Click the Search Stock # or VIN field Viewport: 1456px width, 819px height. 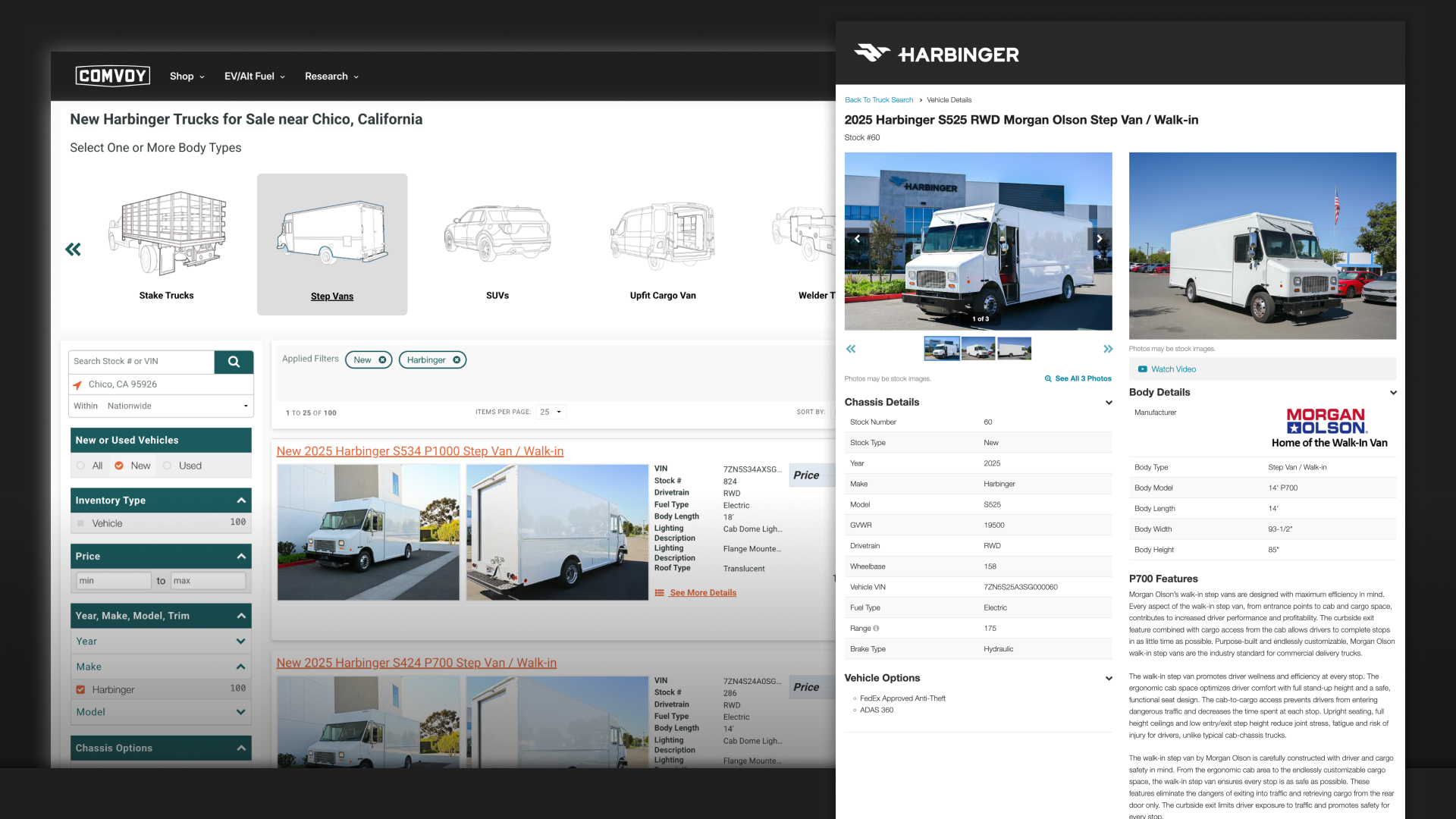coord(142,362)
